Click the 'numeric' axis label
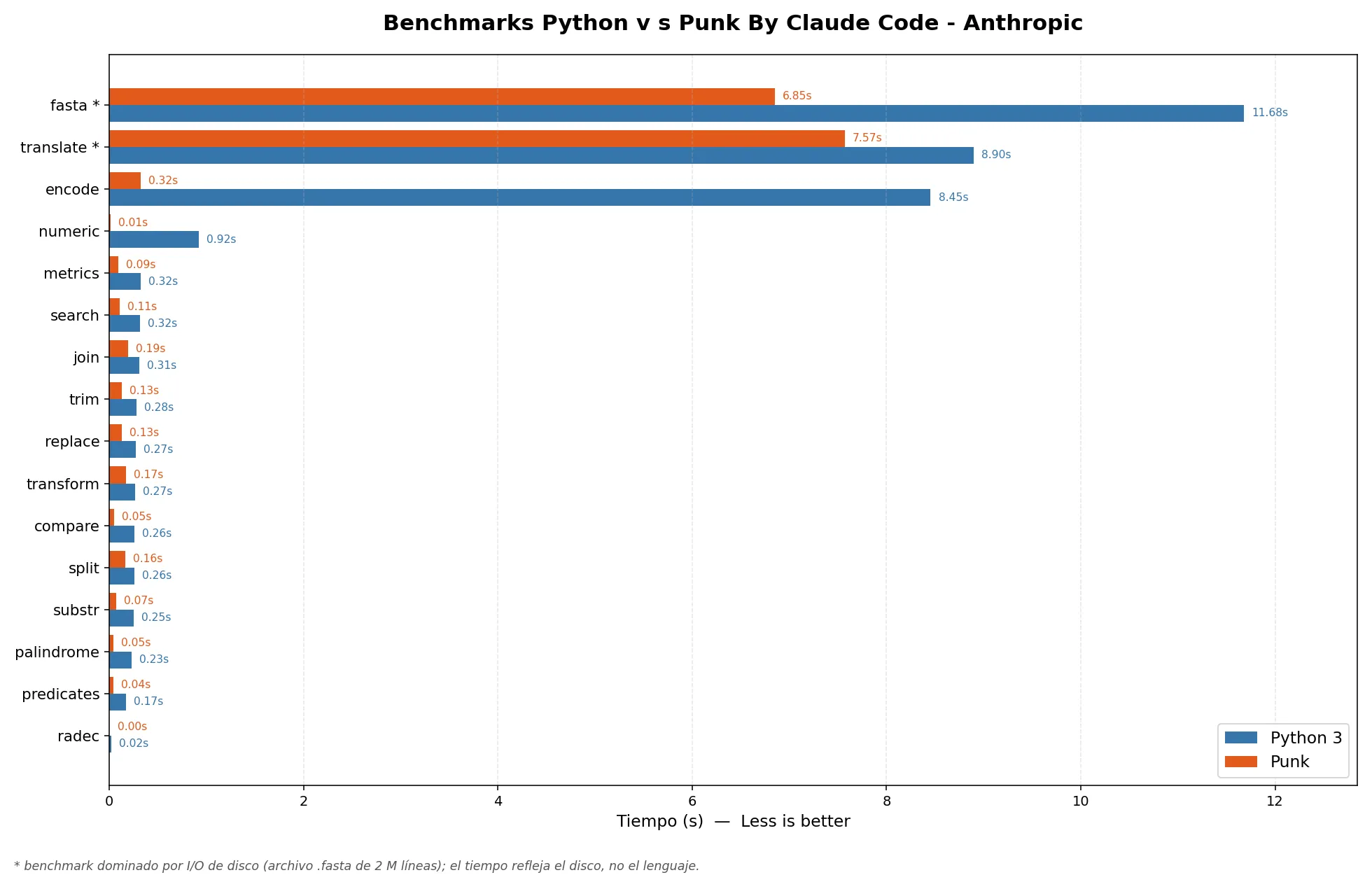The image size is (1372, 882). click(69, 232)
